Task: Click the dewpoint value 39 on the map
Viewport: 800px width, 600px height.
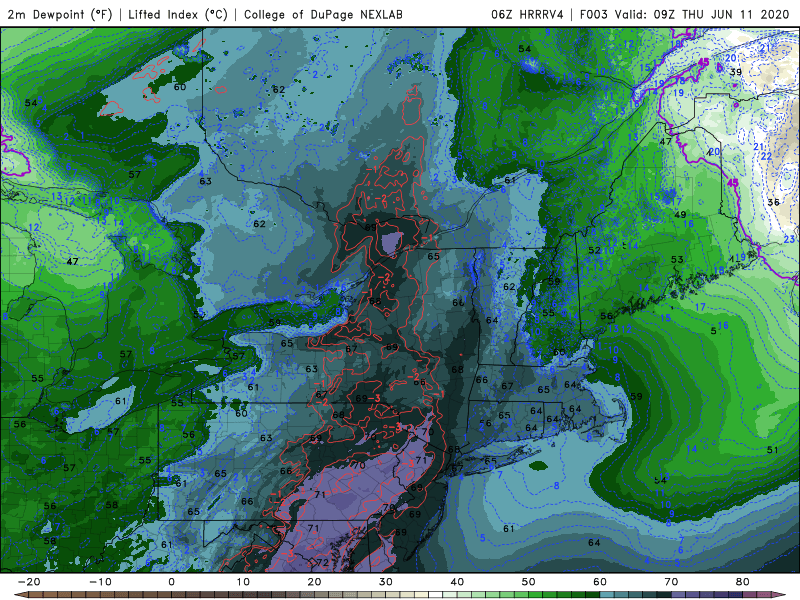Action: coord(735,72)
